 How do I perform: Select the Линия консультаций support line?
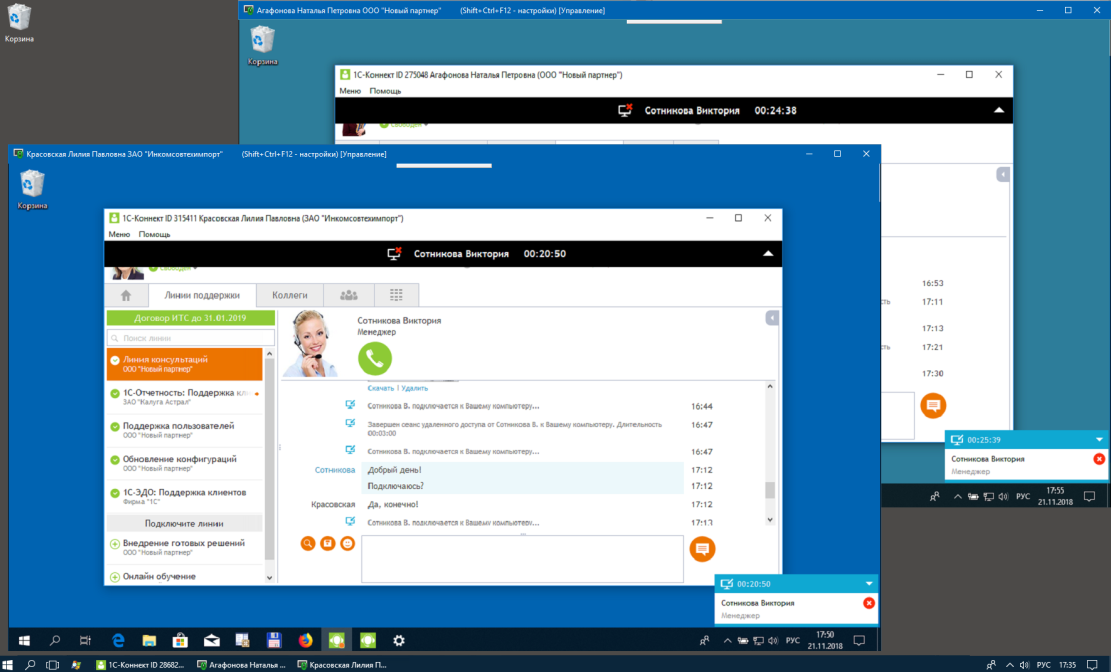[x=184, y=364]
